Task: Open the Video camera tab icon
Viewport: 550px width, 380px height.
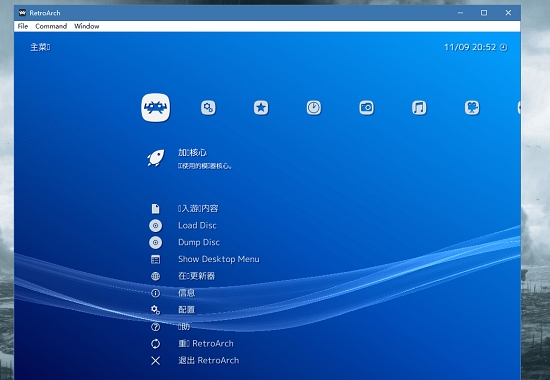Action: click(x=472, y=108)
